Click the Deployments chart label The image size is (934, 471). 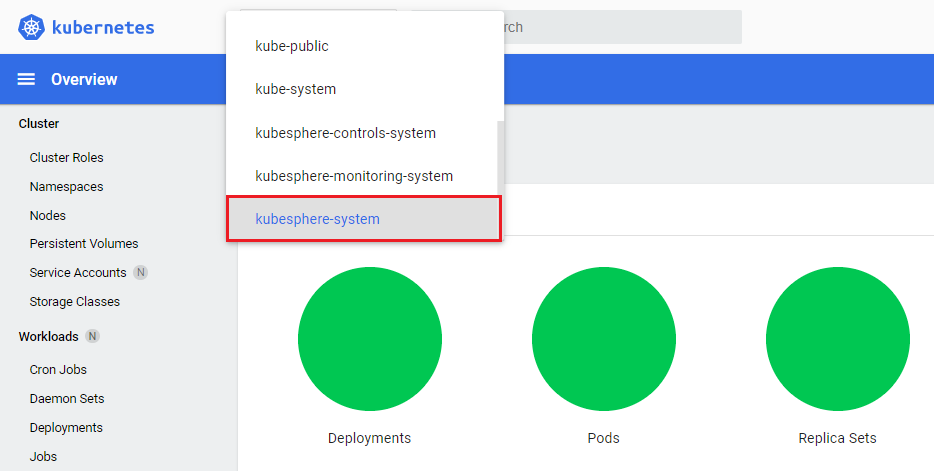tap(369, 438)
